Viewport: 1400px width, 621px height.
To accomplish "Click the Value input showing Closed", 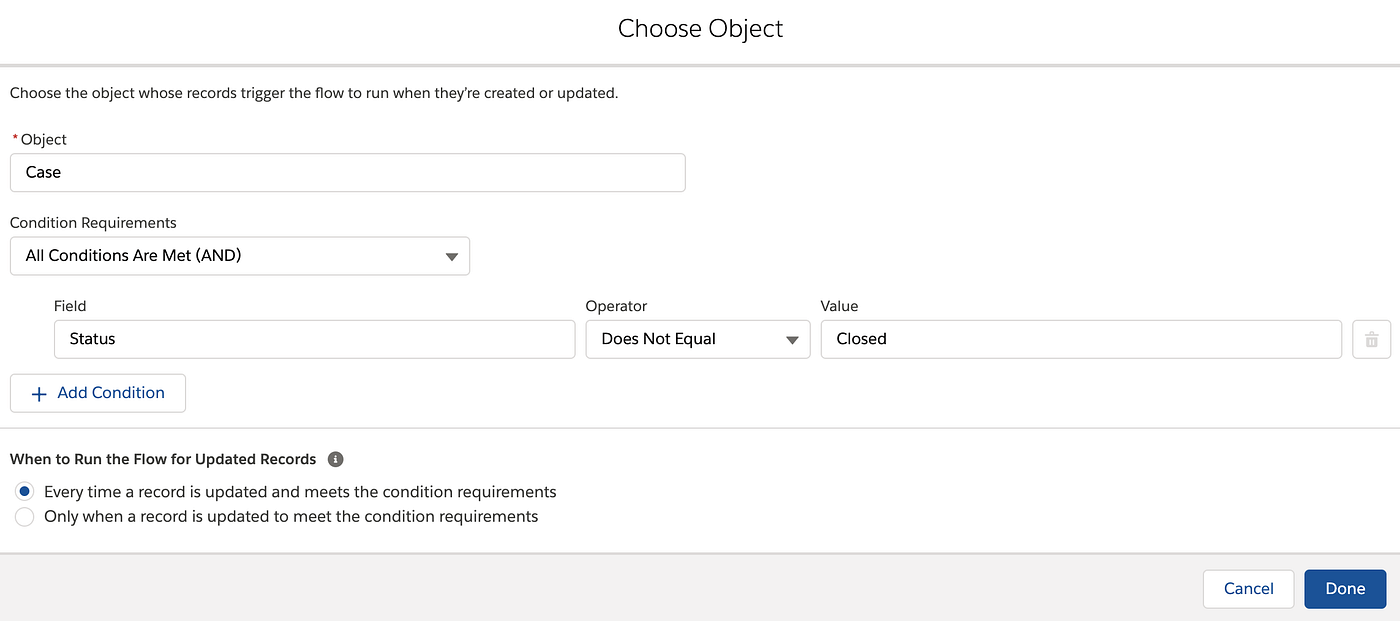I will click(x=1080, y=339).
